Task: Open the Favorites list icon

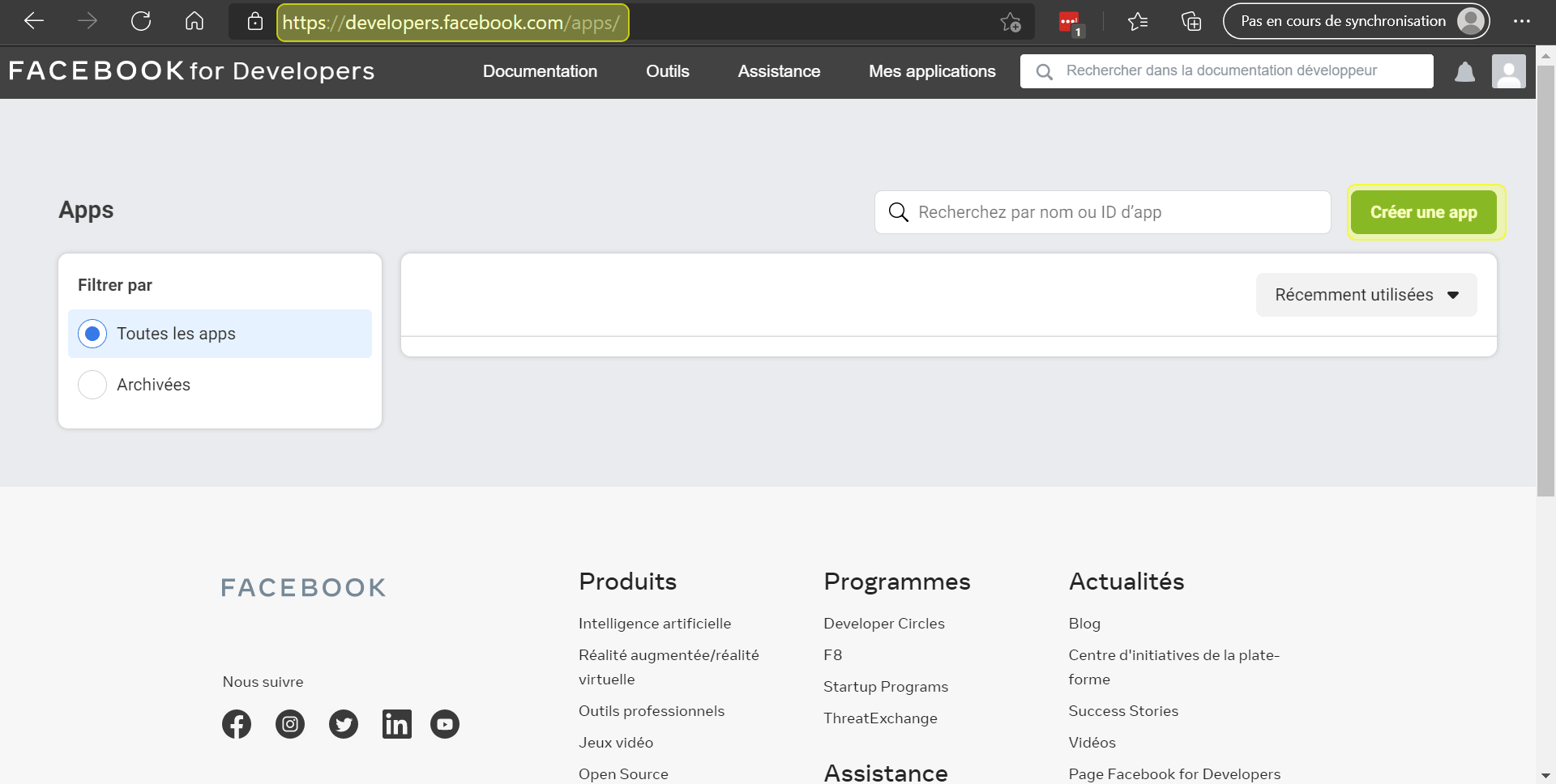Action: [x=1138, y=22]
